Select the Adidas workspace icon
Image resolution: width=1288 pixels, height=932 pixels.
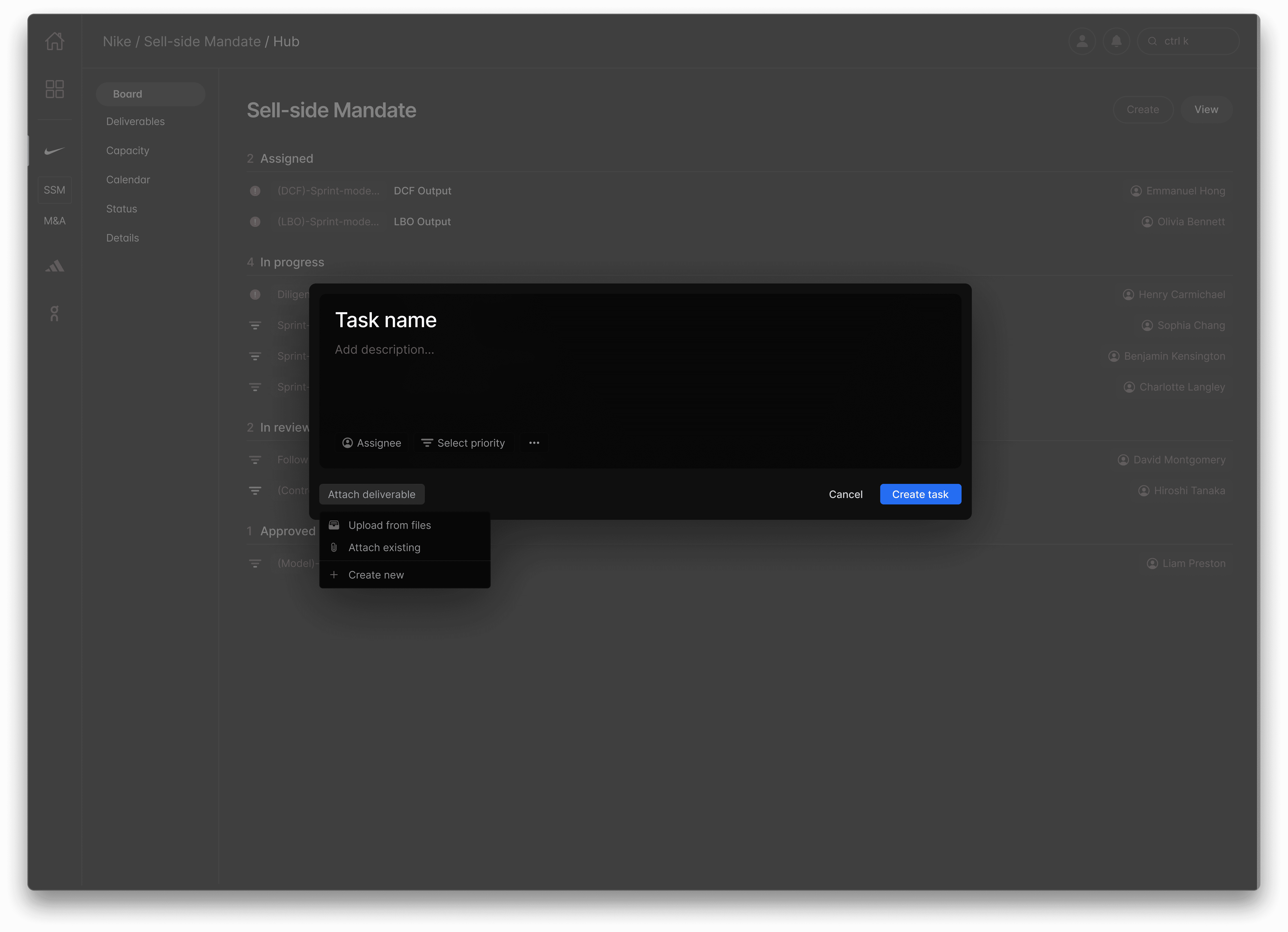coord(55,266)
